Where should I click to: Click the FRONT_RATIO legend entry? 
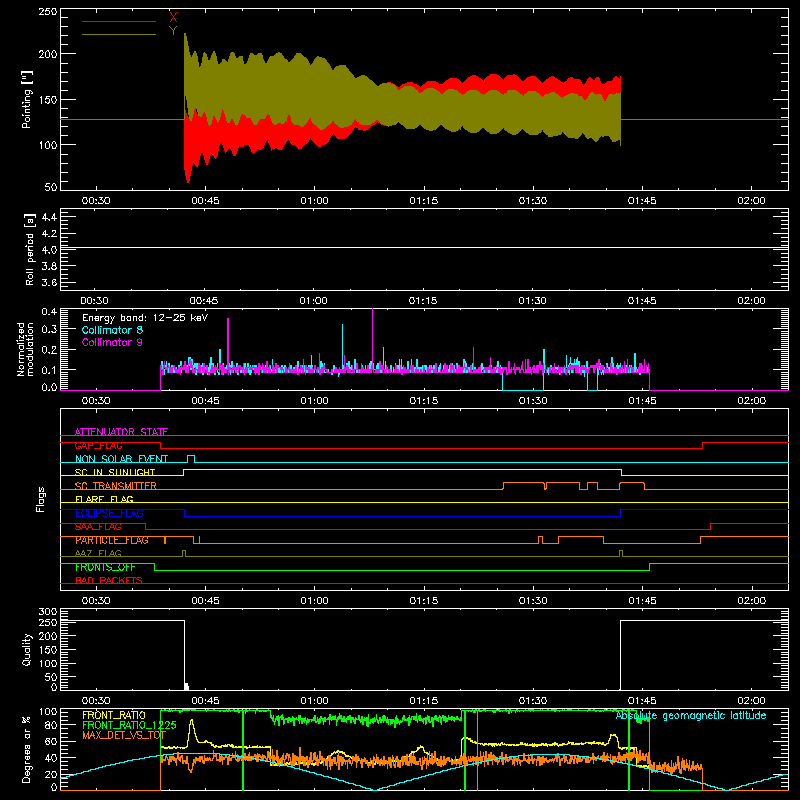114,715
